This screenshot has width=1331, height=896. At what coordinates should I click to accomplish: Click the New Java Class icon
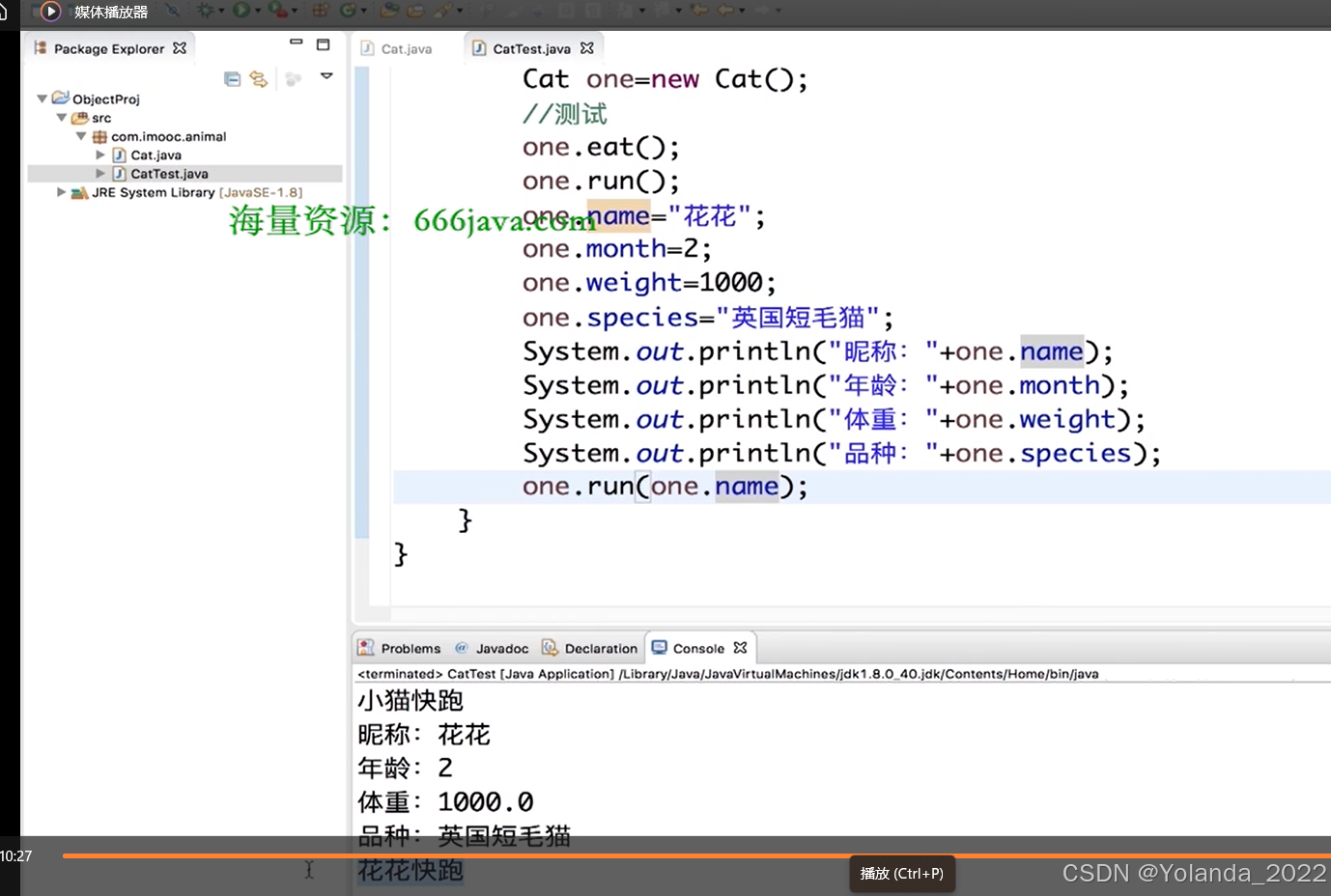pyautogui.click(x=348, y=10)
